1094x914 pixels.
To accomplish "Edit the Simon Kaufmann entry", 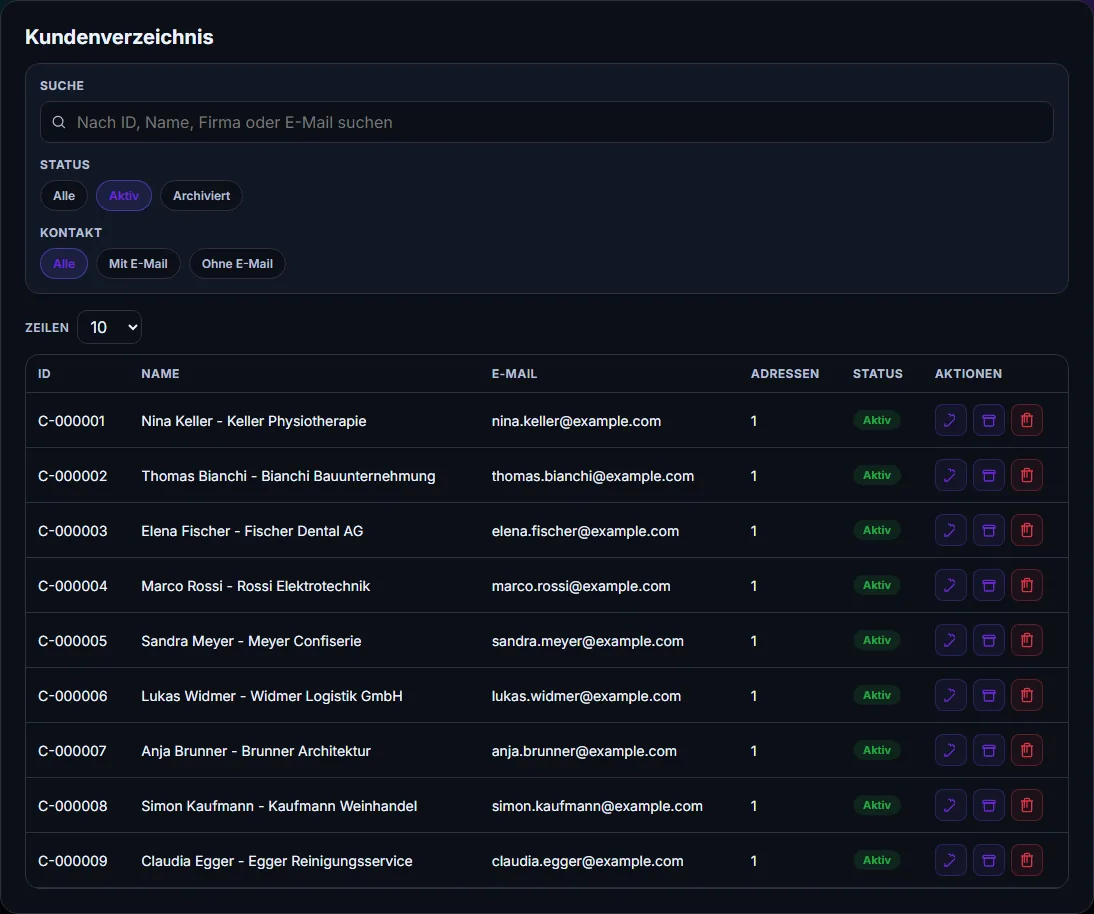I will [x=950, y=806].
